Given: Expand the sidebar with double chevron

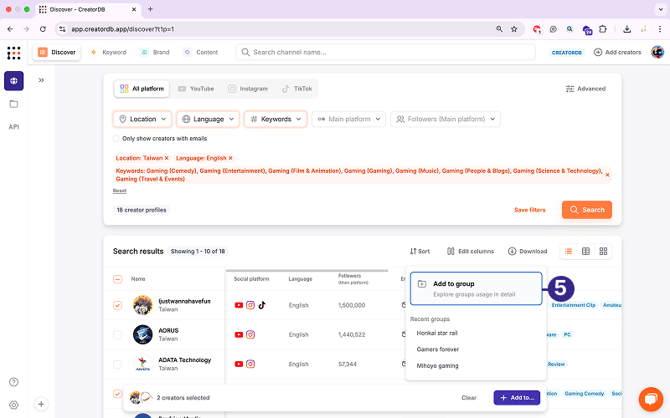Looking at the screenshot, I should pyautogui.click(x=41, y=80).
